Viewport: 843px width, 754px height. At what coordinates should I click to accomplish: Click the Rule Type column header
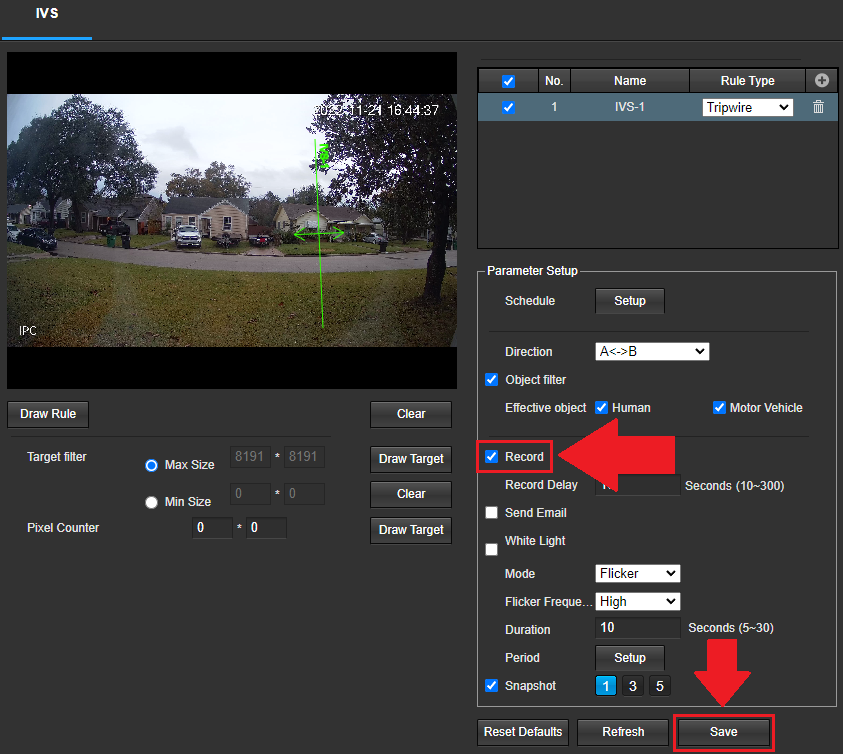coord(747,81)
